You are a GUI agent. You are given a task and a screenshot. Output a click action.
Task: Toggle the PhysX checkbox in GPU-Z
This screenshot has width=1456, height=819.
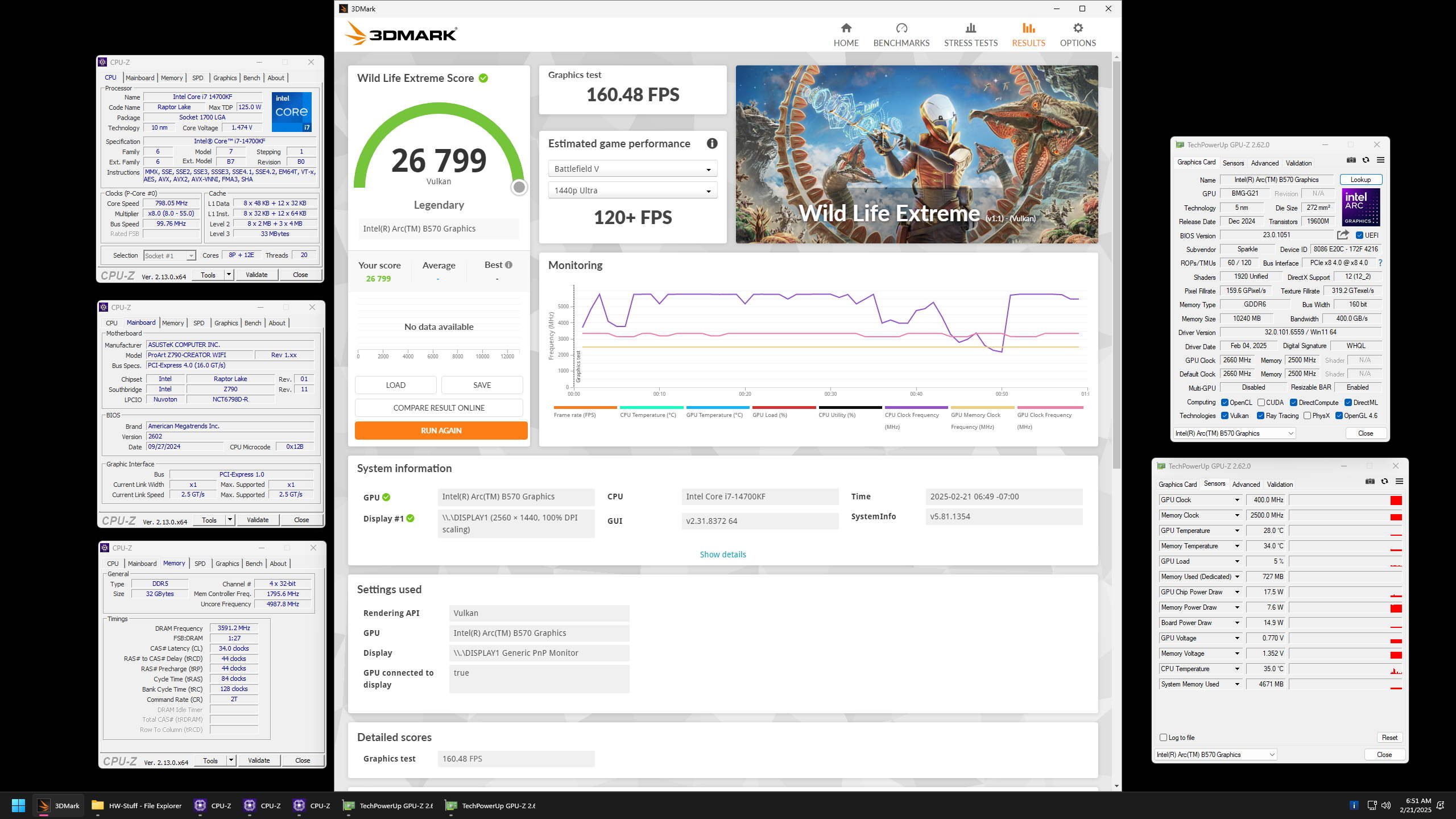pyautogui.click(x=1307, y=416)
